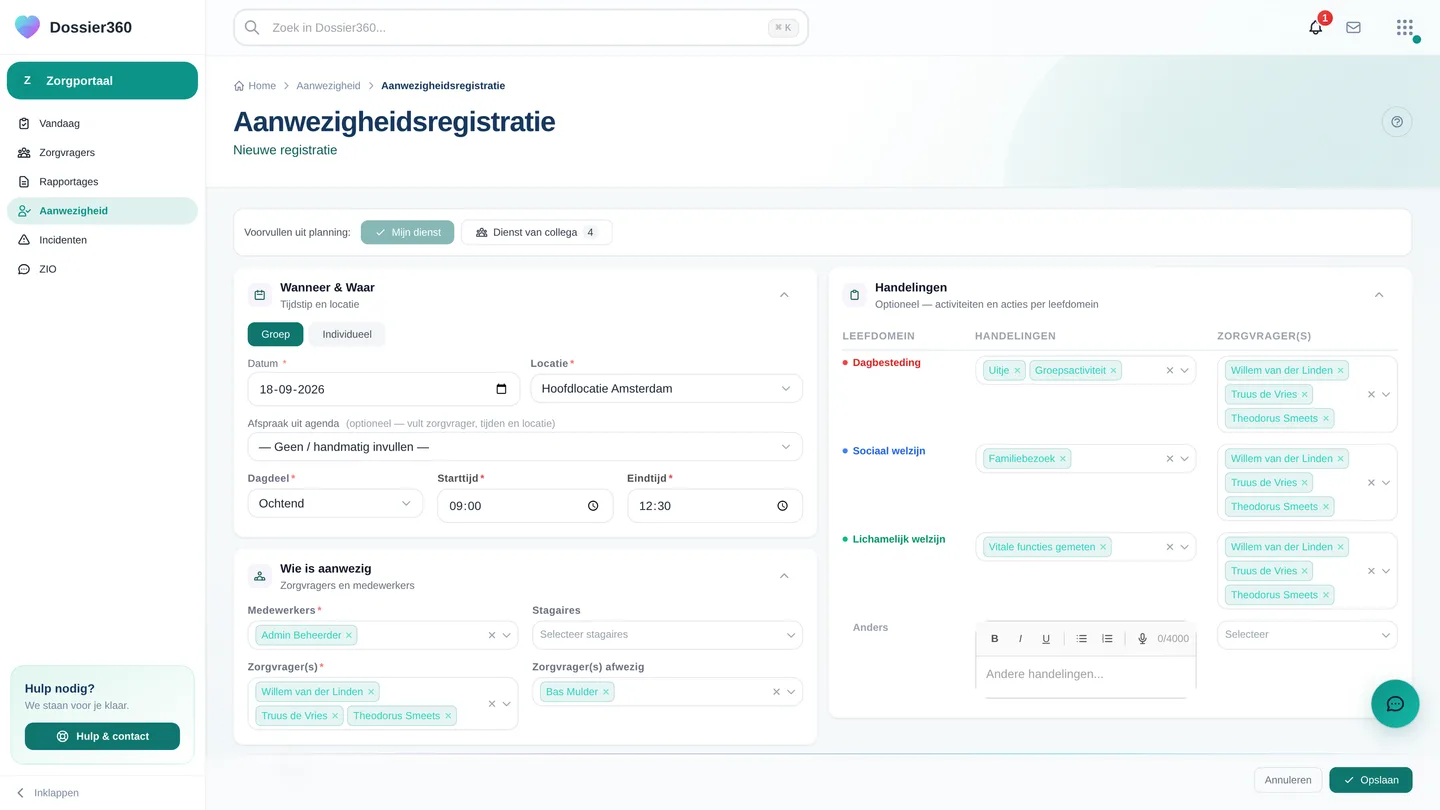Image resolution: width=1440 pixels, height=810 pixels.
Task: Click the help question mark icon
Action: [x=1397, y=122]
